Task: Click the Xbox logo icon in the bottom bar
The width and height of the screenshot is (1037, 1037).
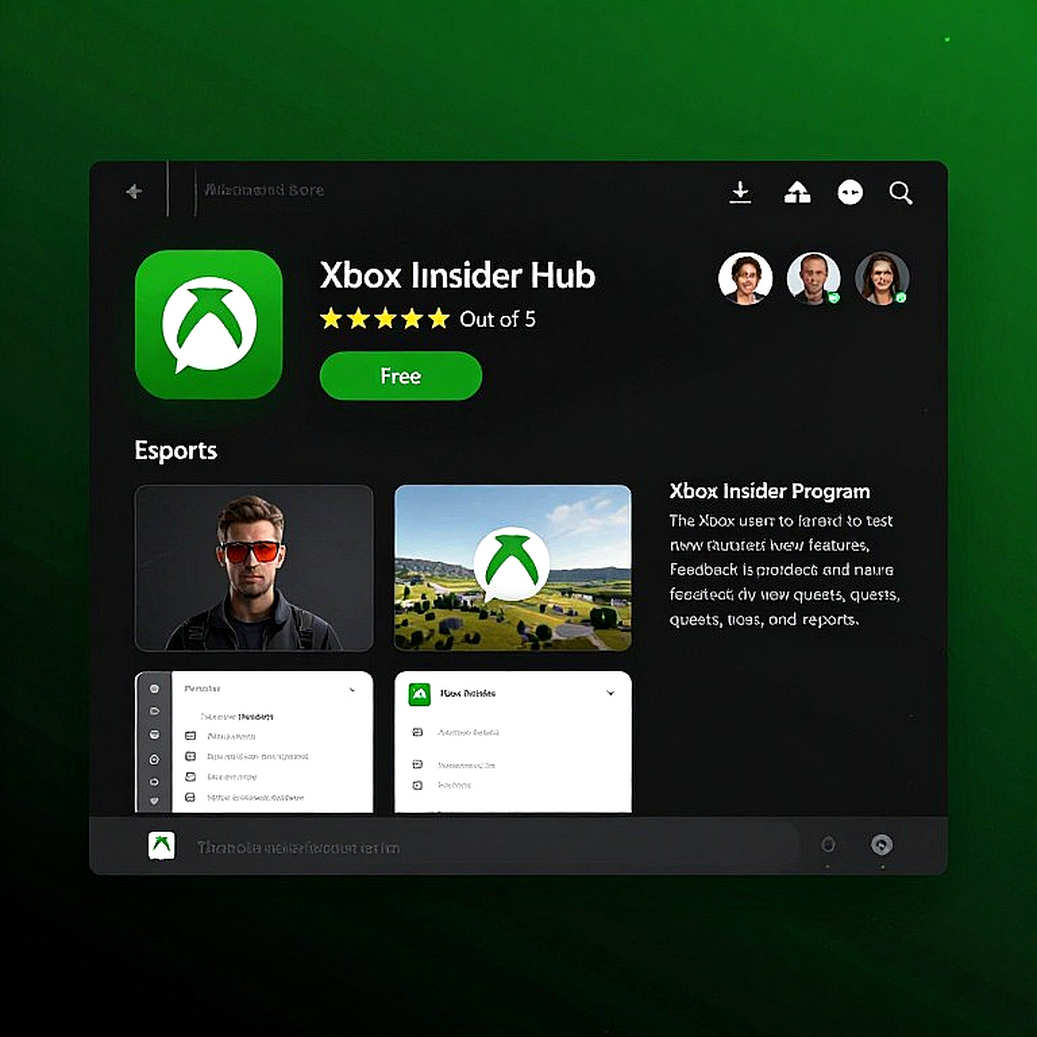Action: coord(161,845)
